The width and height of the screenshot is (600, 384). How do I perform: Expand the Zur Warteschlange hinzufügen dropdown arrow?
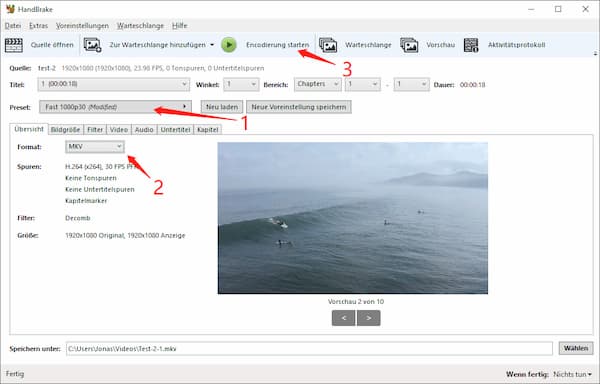pos(212,45)
